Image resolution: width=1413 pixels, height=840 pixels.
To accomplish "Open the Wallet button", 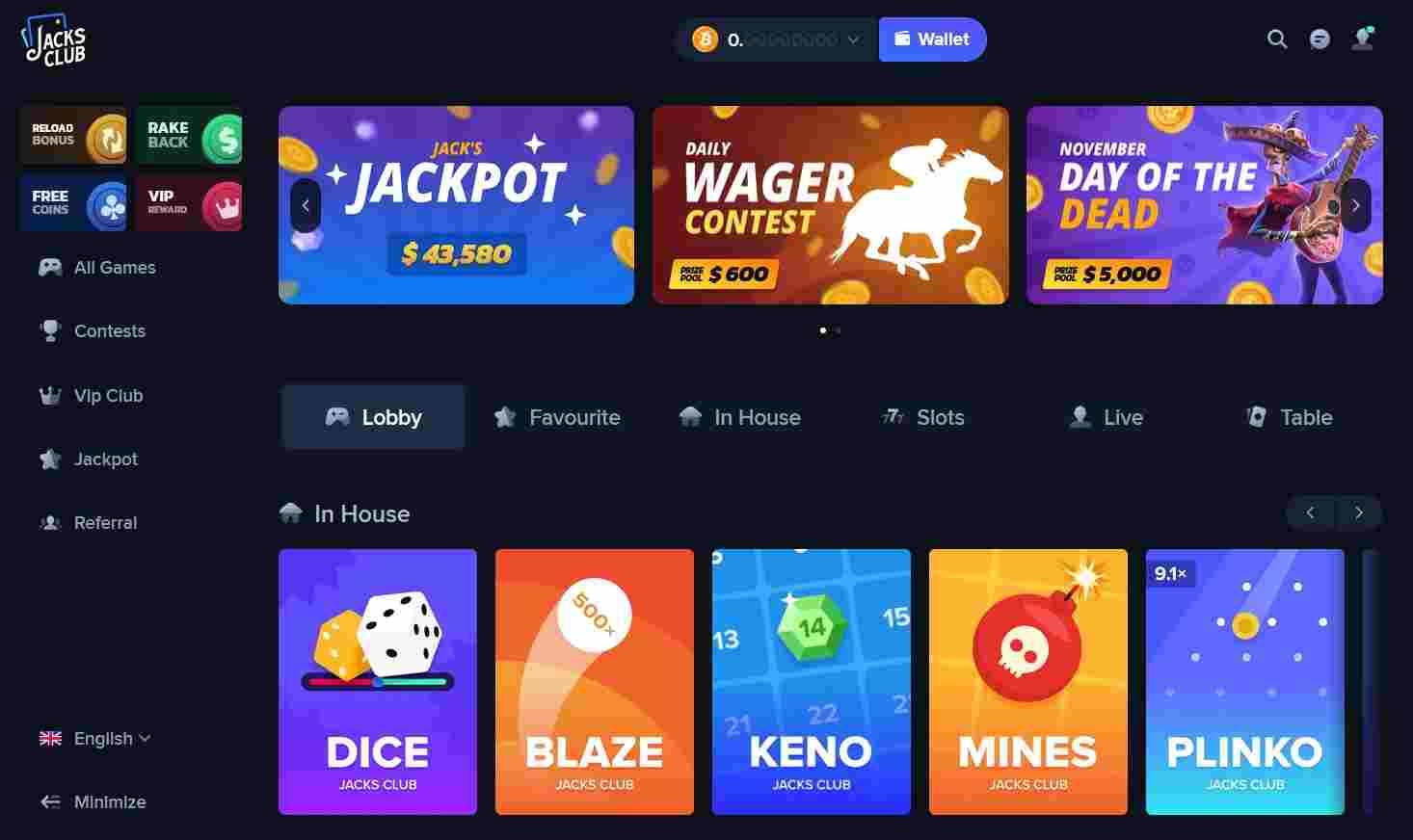I will coord(932,39).
